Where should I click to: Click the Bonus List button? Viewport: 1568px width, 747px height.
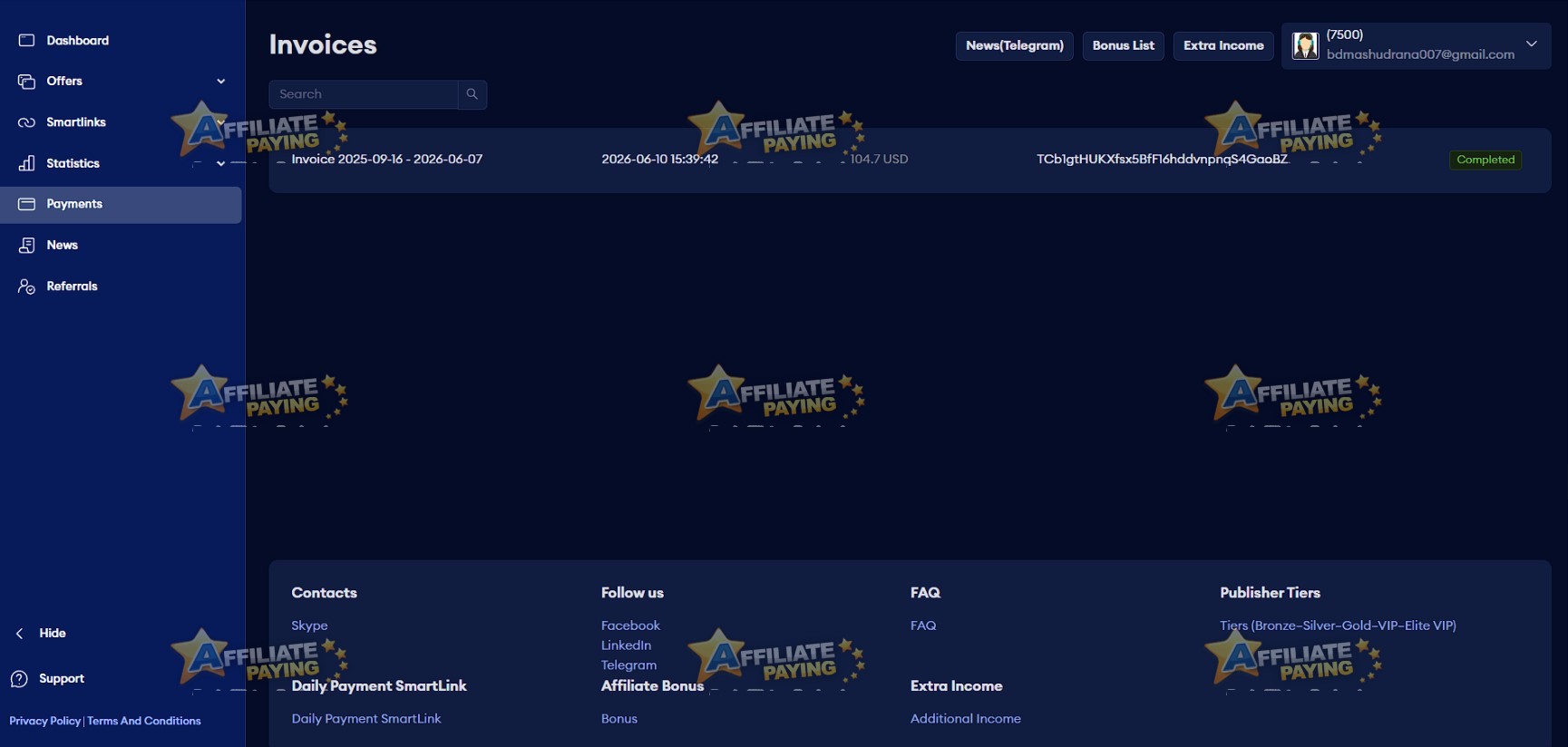coord(1124,46)
